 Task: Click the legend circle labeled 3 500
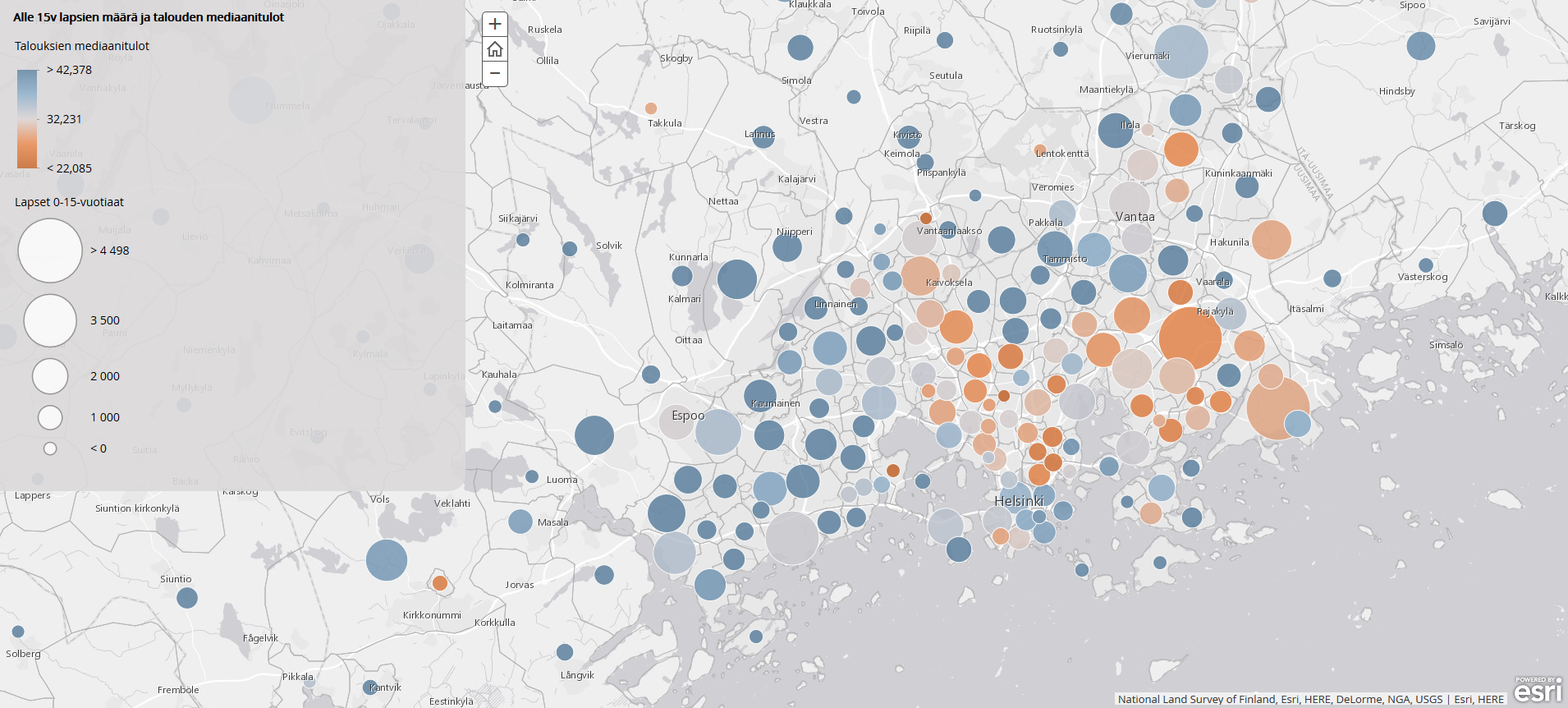50,320
